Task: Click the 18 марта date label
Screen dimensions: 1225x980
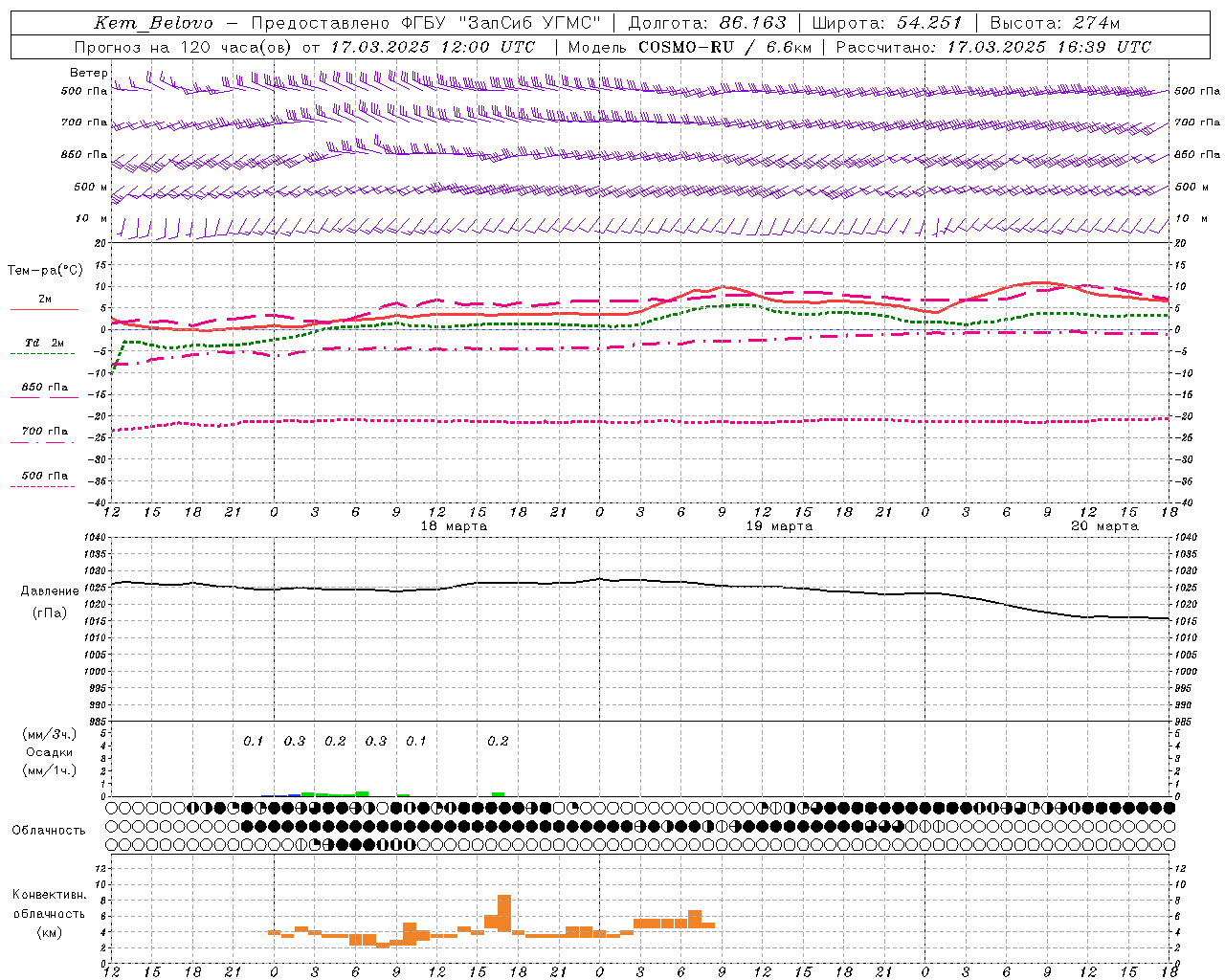Action: (x=455, y=526)
